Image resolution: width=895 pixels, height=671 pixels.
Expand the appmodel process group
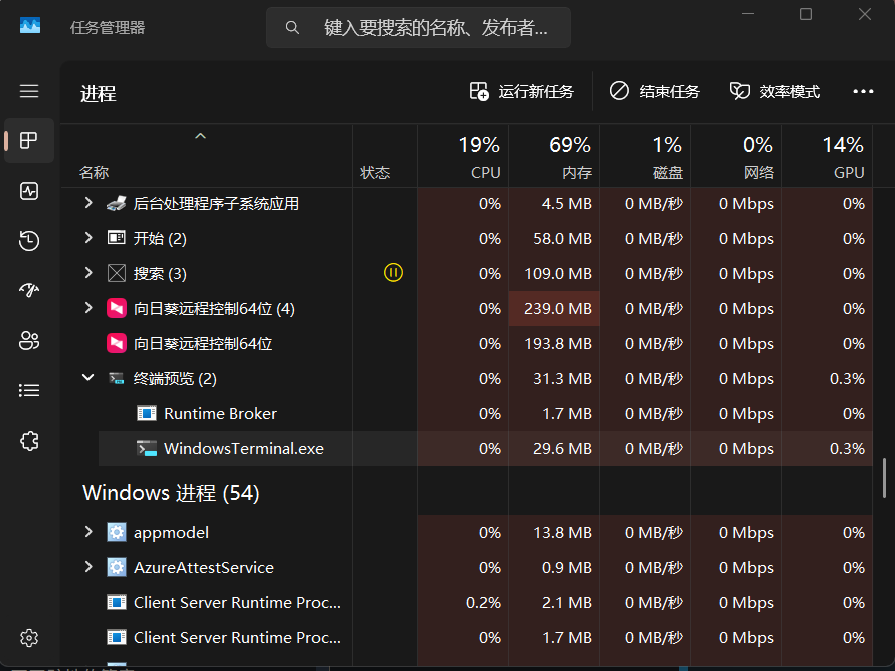click(88, 532)
